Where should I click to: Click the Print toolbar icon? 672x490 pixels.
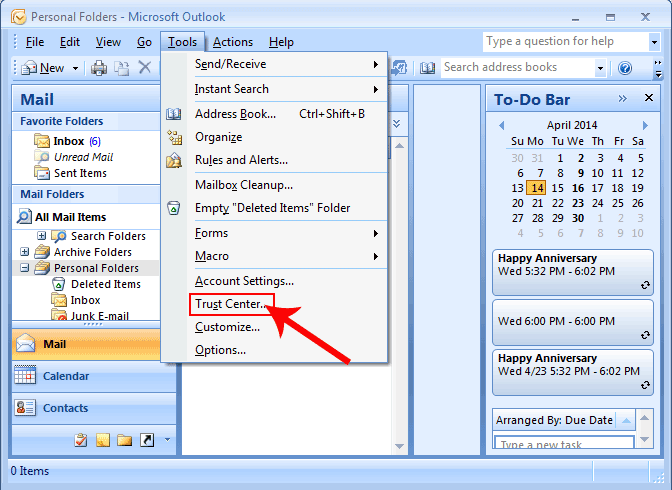click(x=99, y=68)
